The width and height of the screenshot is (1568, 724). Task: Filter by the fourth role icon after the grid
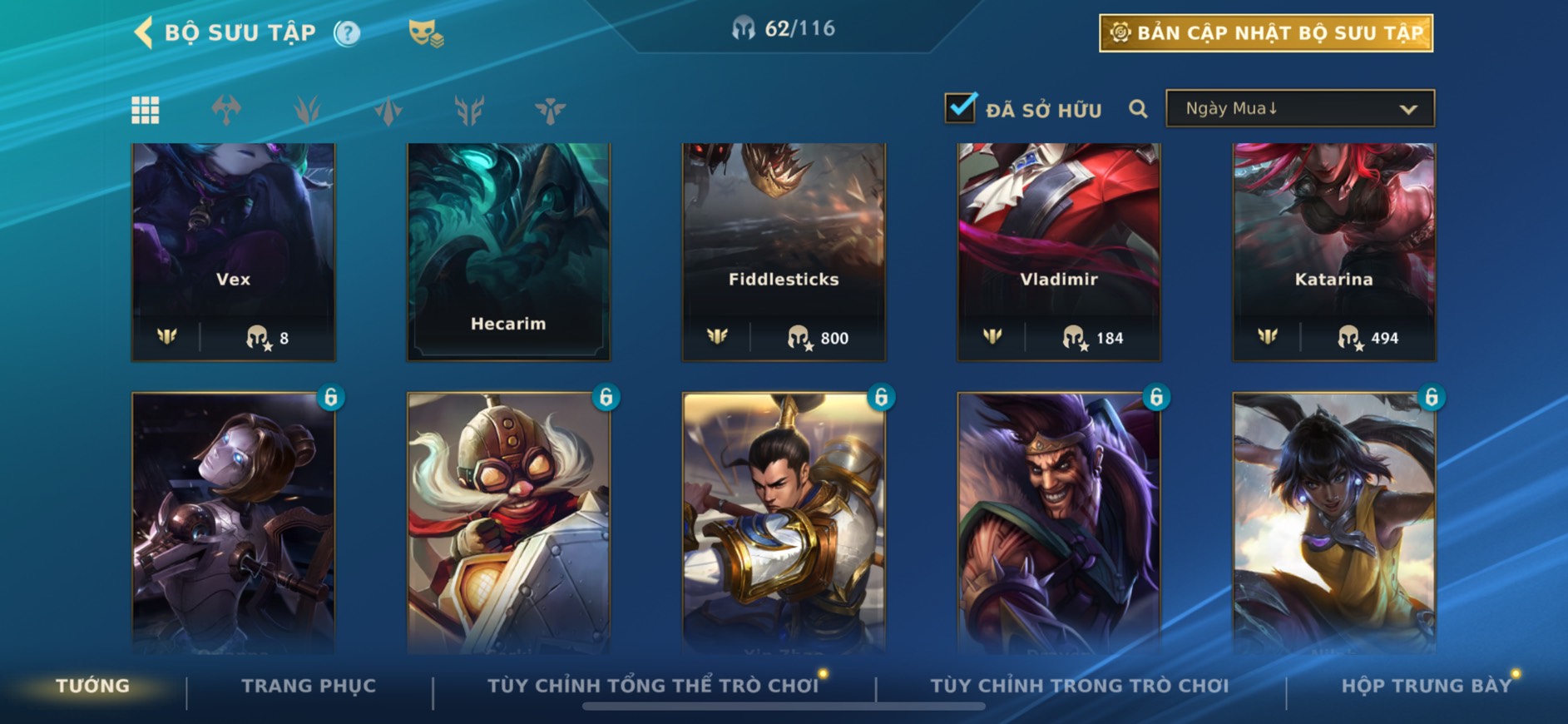469,110
